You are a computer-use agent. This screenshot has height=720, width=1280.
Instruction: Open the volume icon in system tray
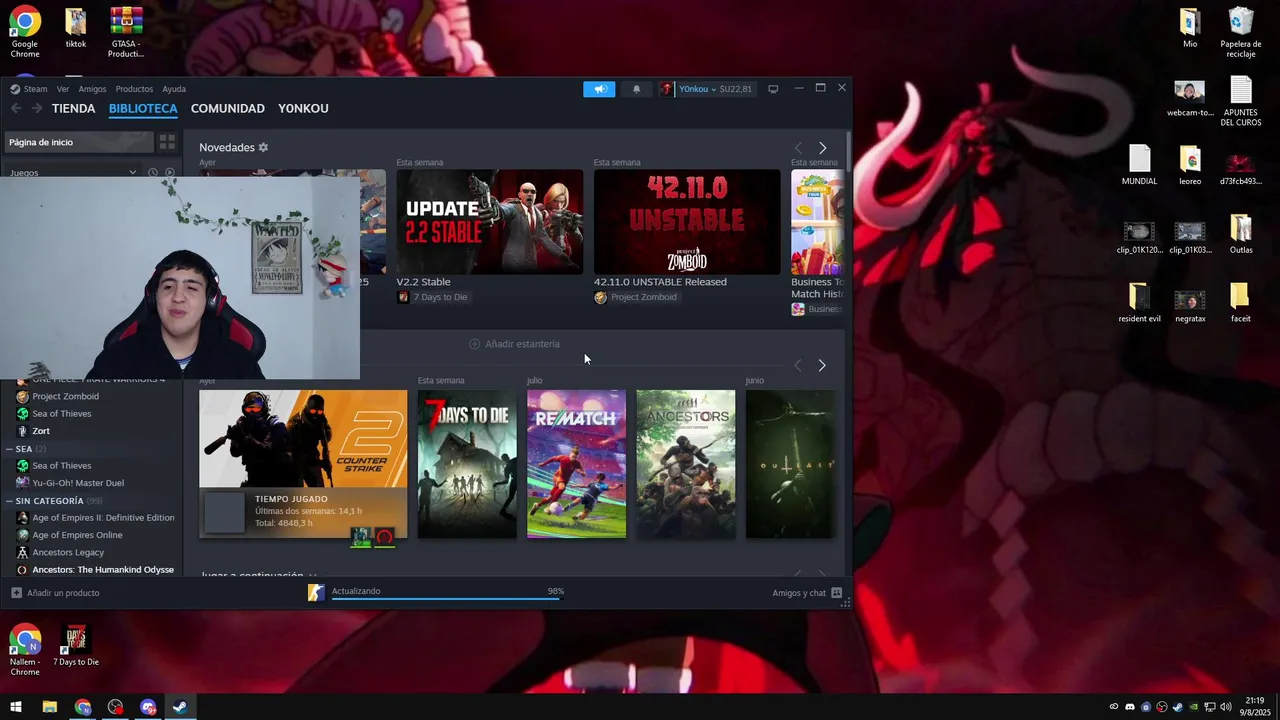tap(1226, 707)
